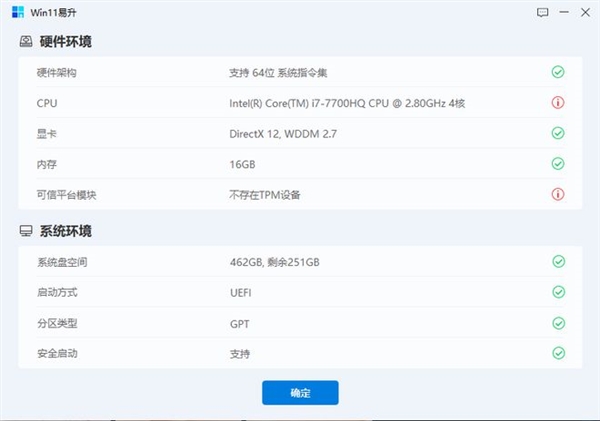This screenshot has height=421, width=600.
Task: Click green check icon for 显卡 row
Action: (558, 133)
